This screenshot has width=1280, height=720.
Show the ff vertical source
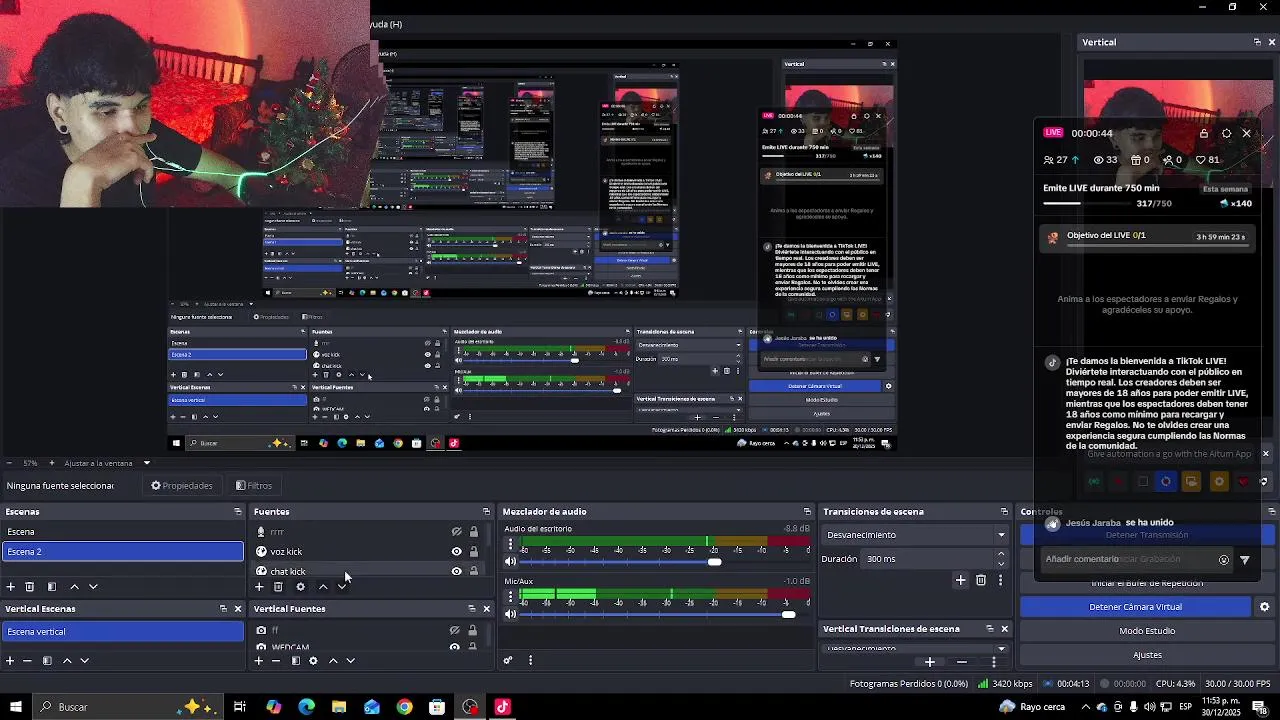(x=454, y=631)
